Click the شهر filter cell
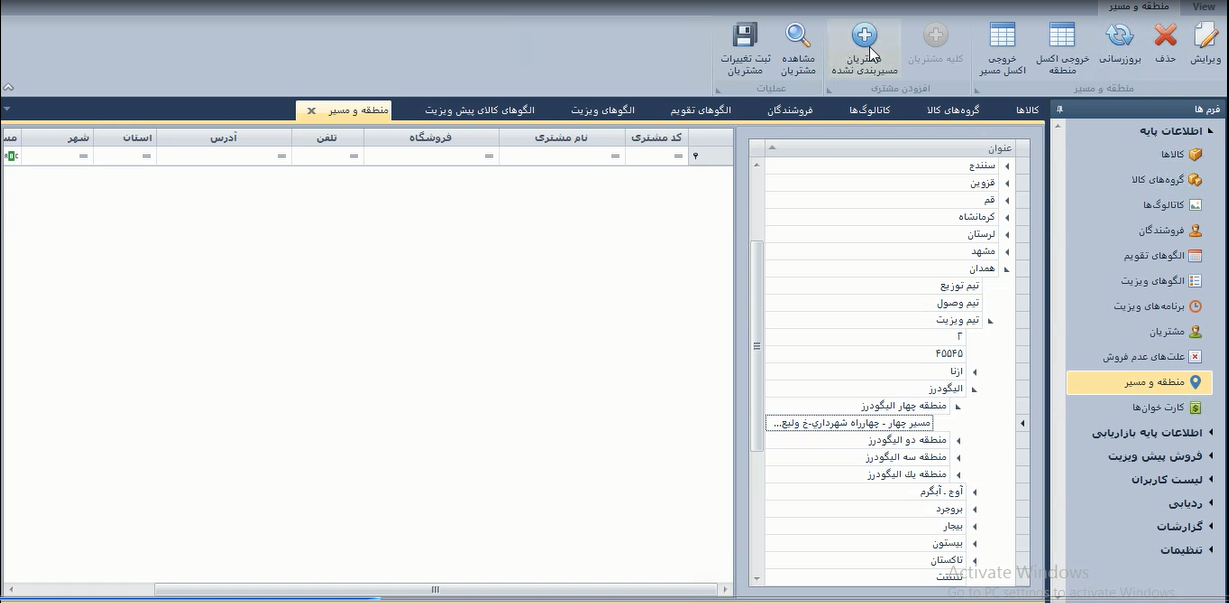The height and width of the screenshot is (603, 1229). point(57,156)
